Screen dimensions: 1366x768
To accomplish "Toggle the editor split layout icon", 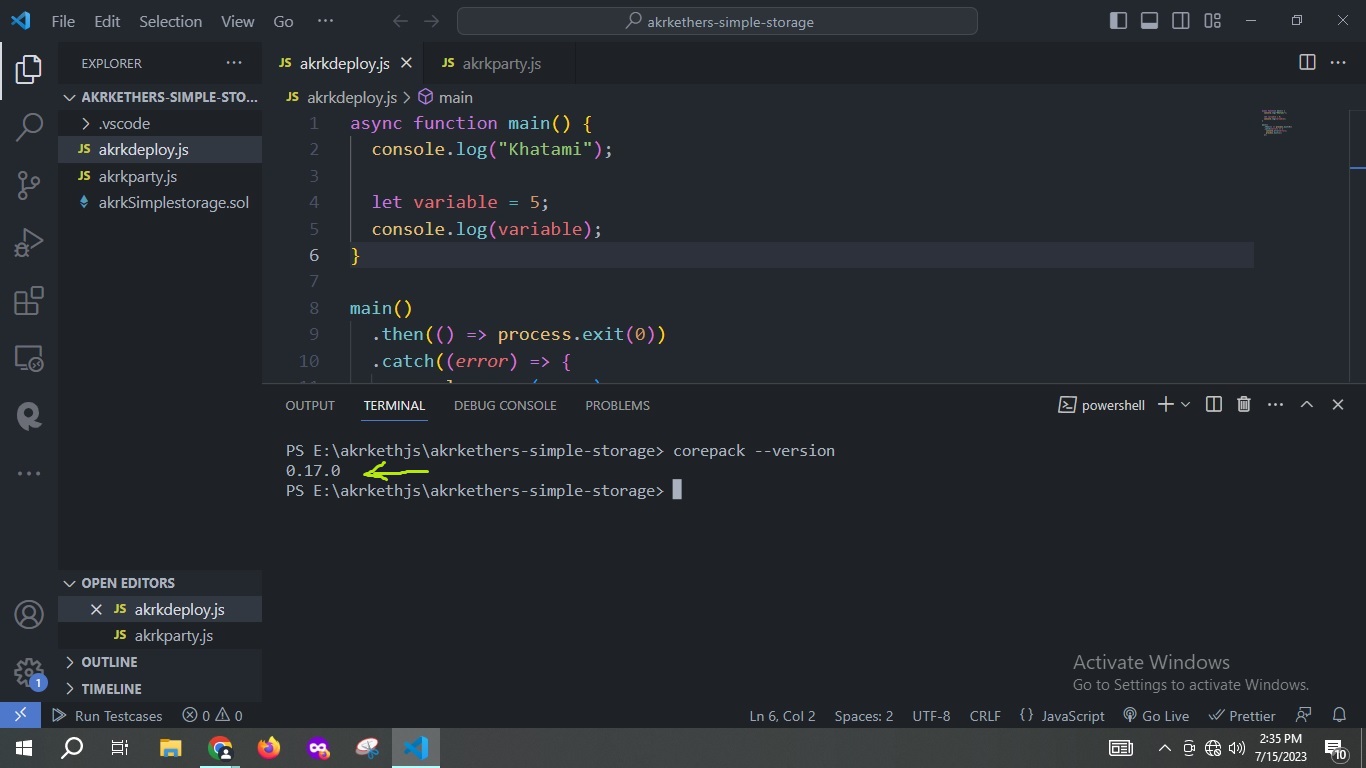I will point(1306,62).
